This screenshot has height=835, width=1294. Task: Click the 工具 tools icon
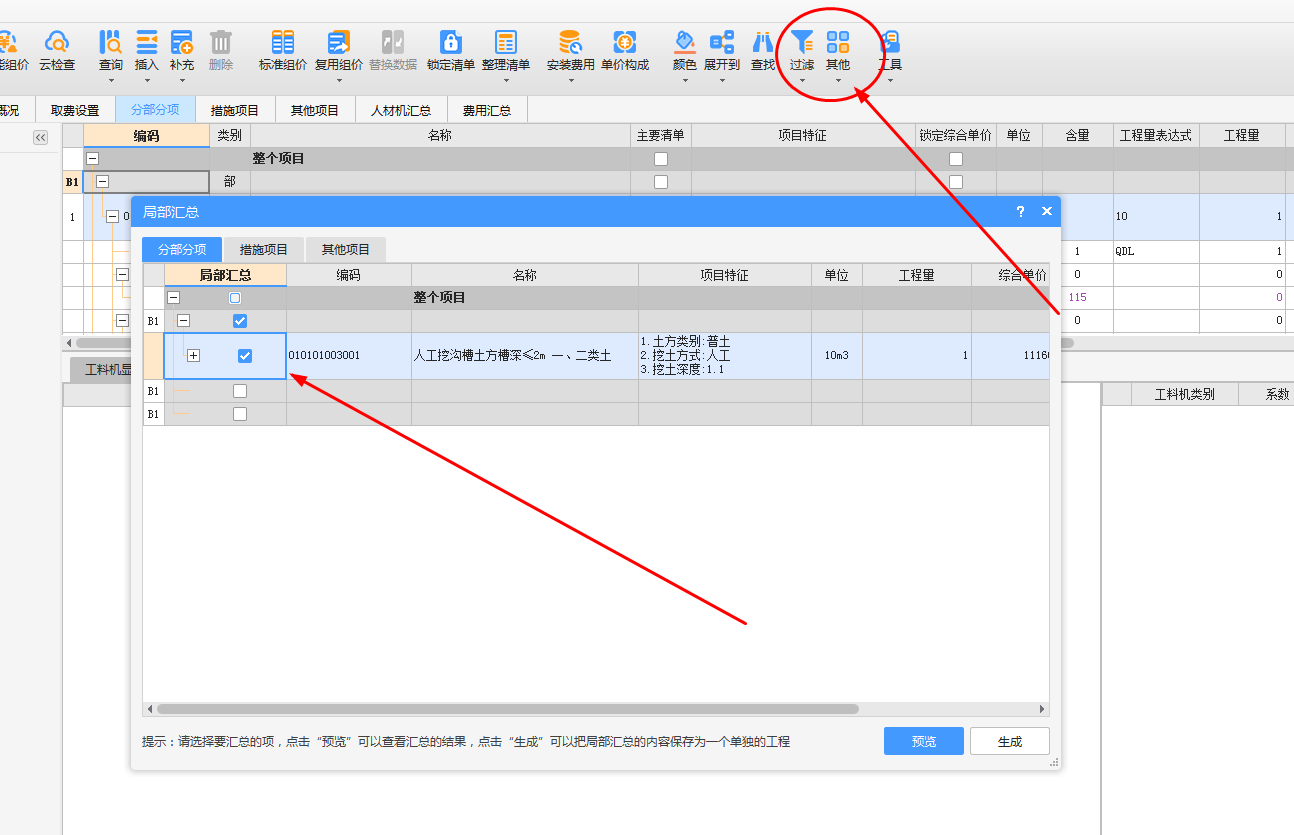[890, 43]
